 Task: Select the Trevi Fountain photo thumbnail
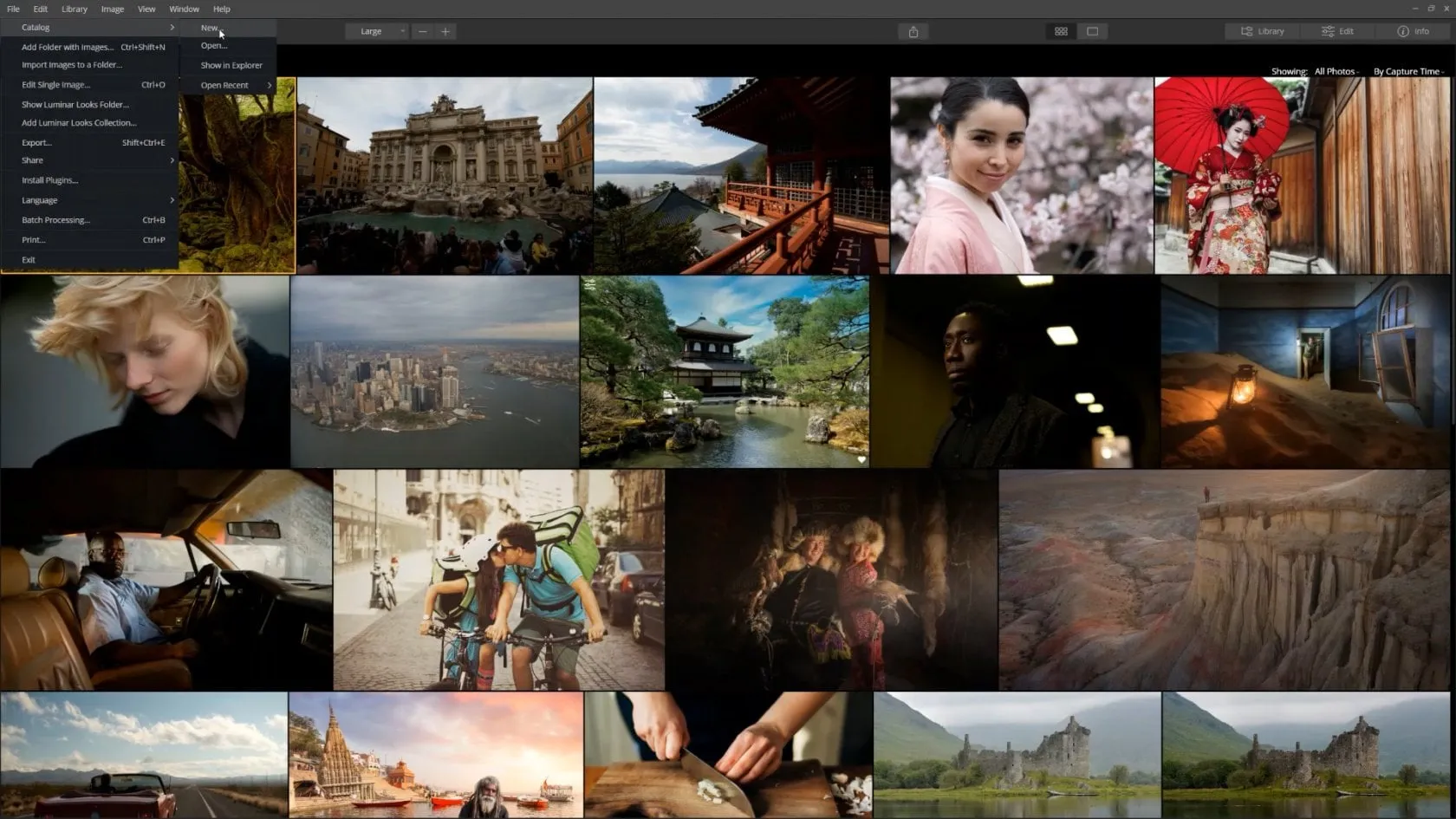[445, 175]
